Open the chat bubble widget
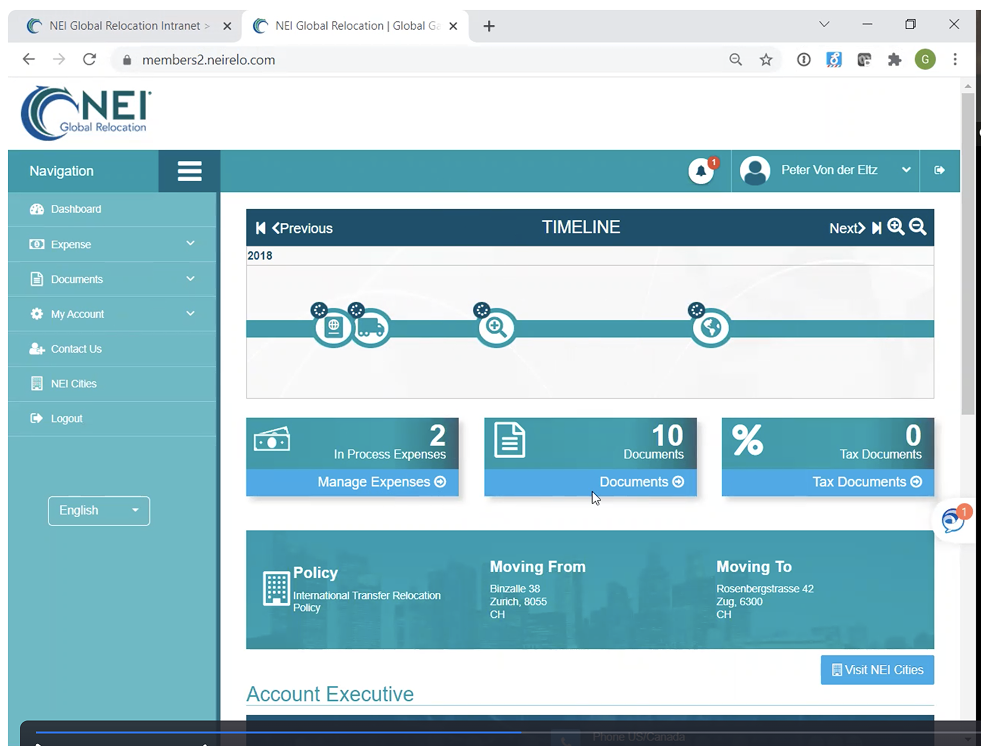The width and height of the screenshot is (981, 746). coord(953,519)
